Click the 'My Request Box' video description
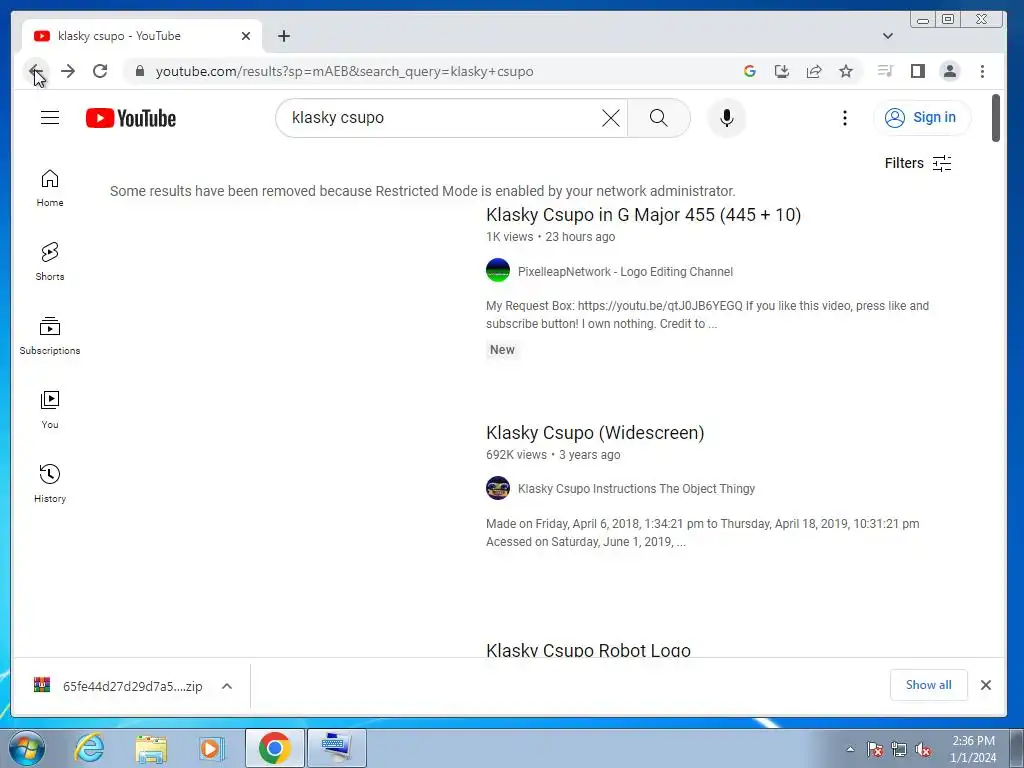The width and height of the screenshot is (1024, 768). point(707,315)
